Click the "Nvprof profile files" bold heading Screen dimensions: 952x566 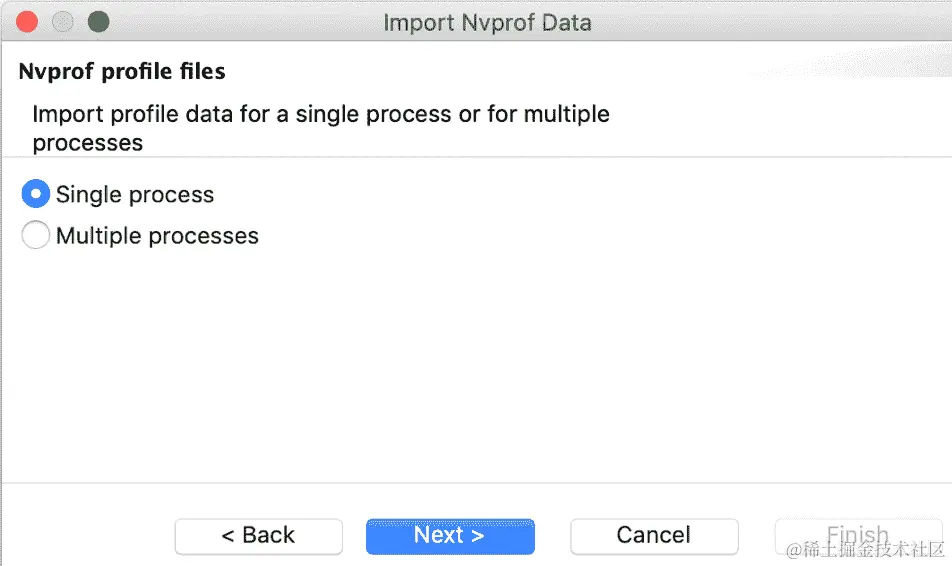(122, 72)
